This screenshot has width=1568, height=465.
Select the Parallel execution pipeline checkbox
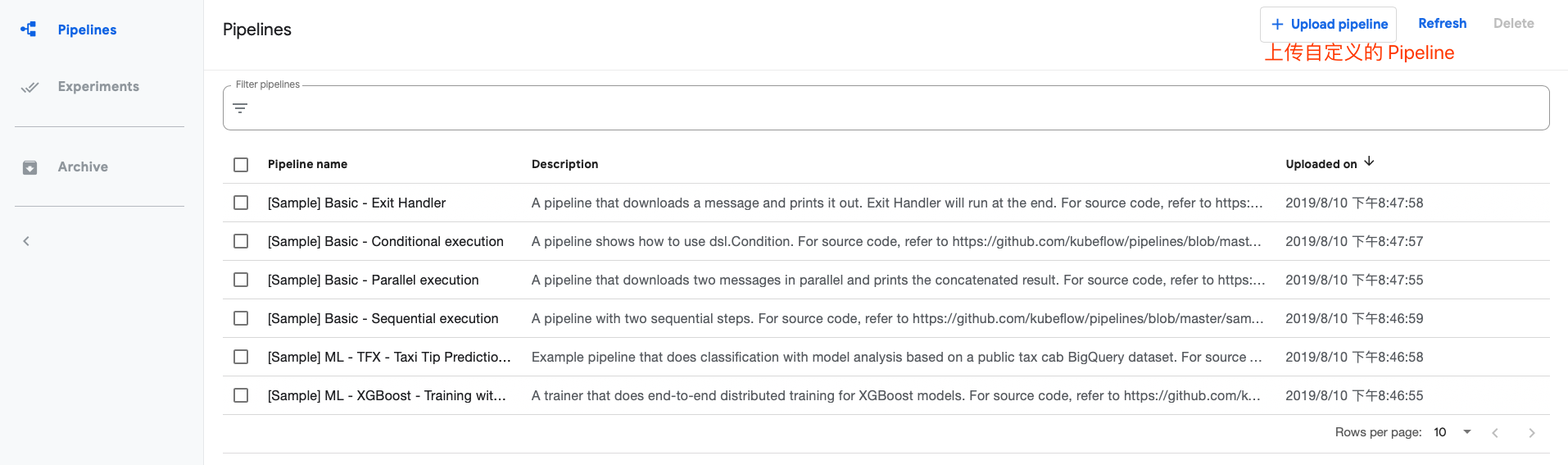[x=241, y=280]
